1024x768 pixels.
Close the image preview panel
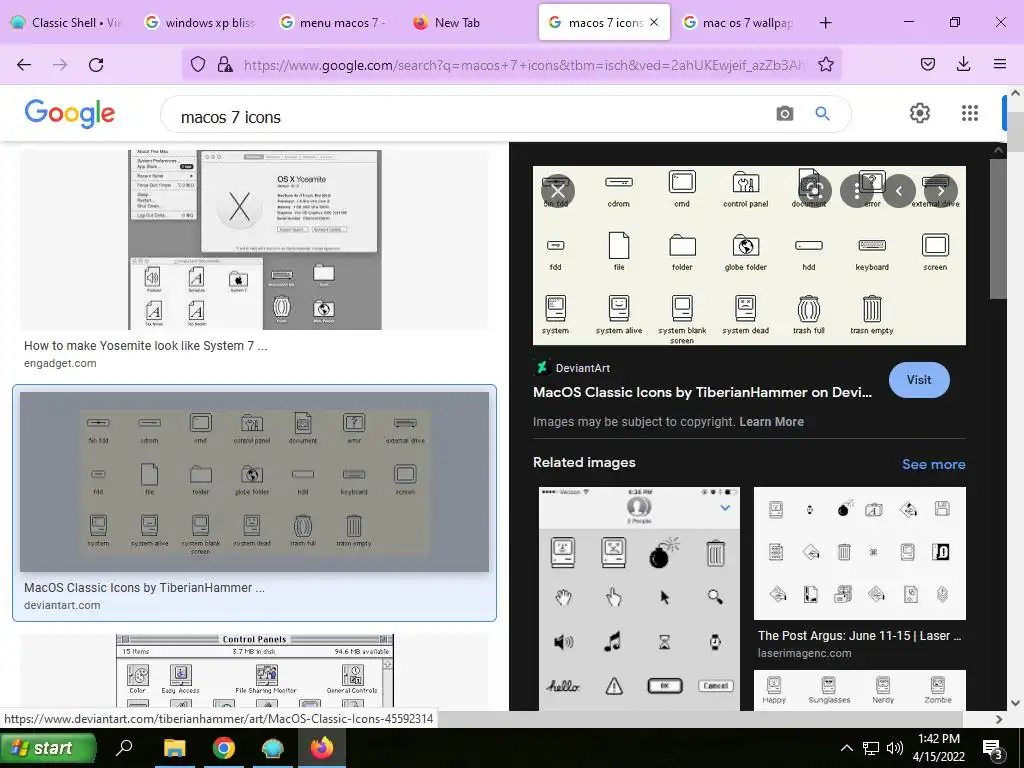pyautogui.click(x=558, y=191)
